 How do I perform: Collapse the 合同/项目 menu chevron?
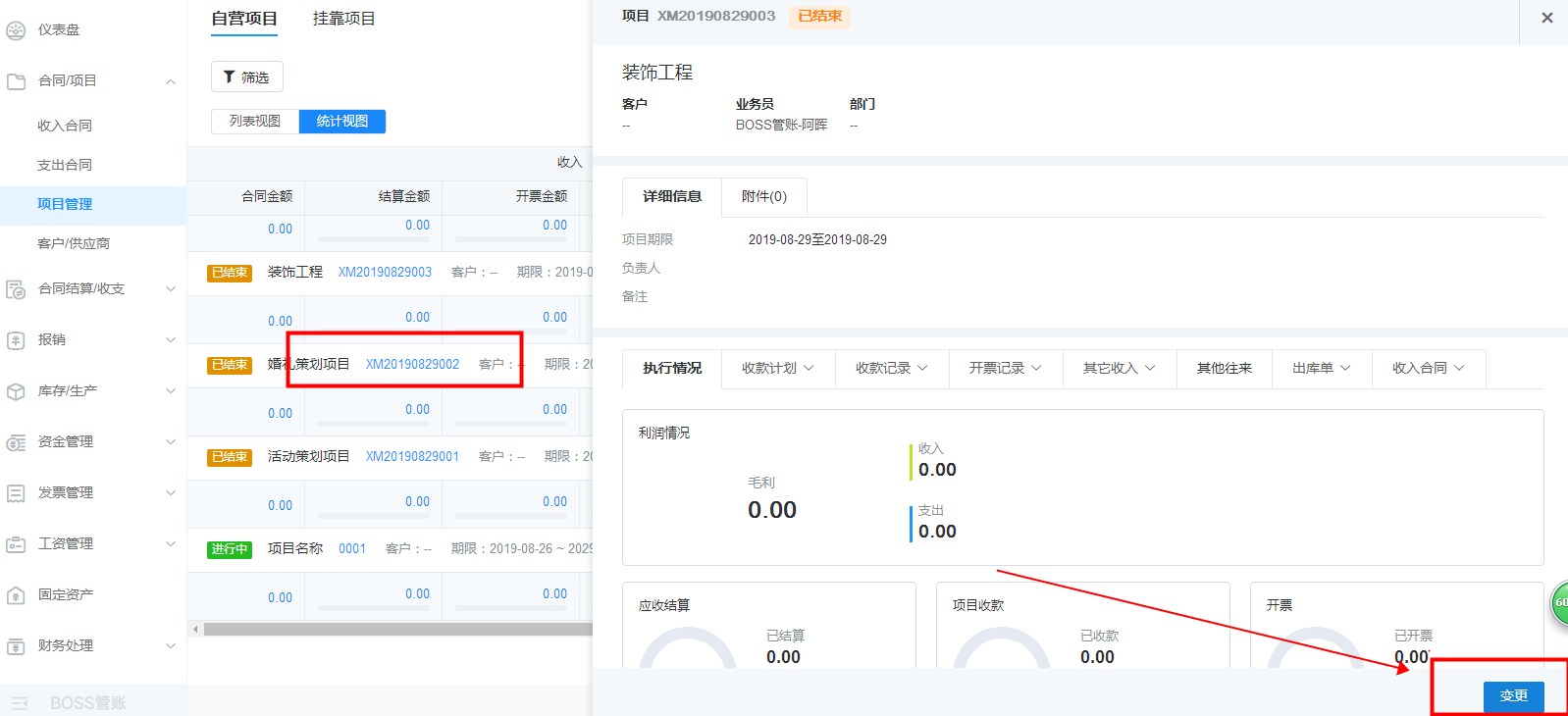[171, 81]
